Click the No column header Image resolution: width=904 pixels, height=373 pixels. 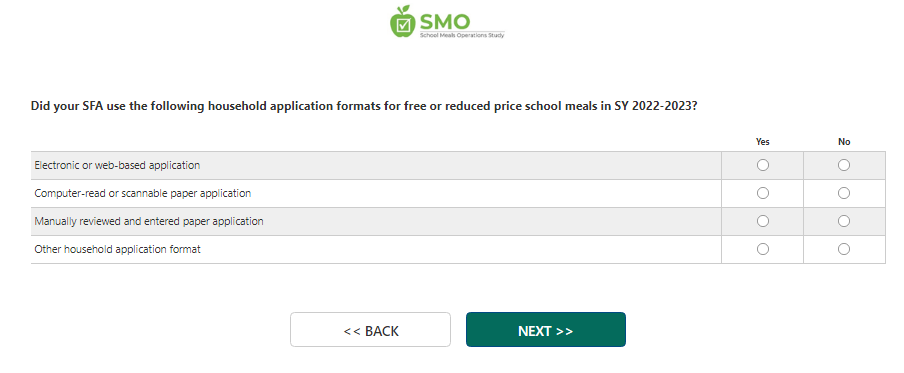pos(844,141)
